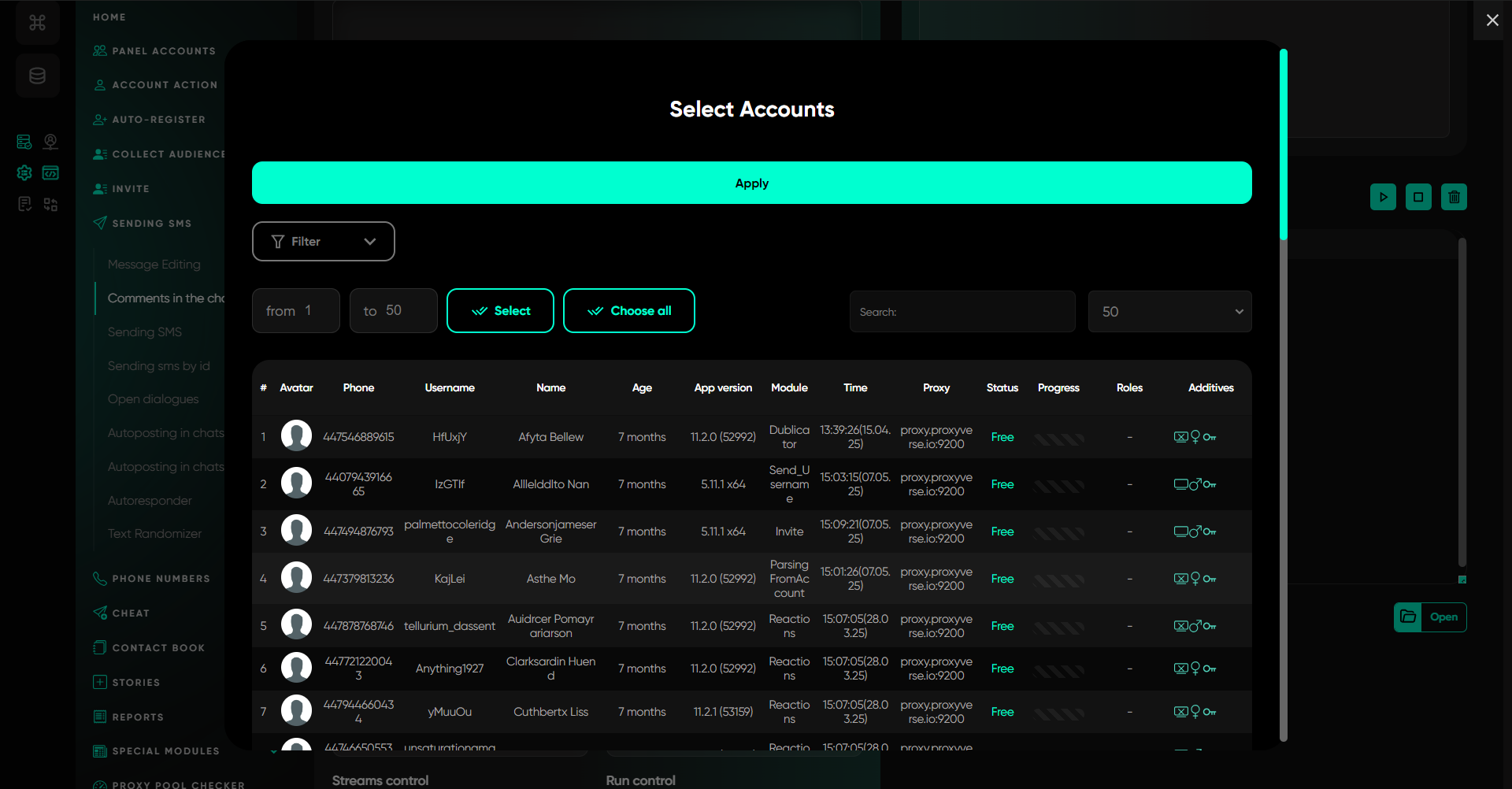This screenshot has height=789, width=1512.
Task: Go to Panel Accounts in the sidebar
Action: pos(163,51)
